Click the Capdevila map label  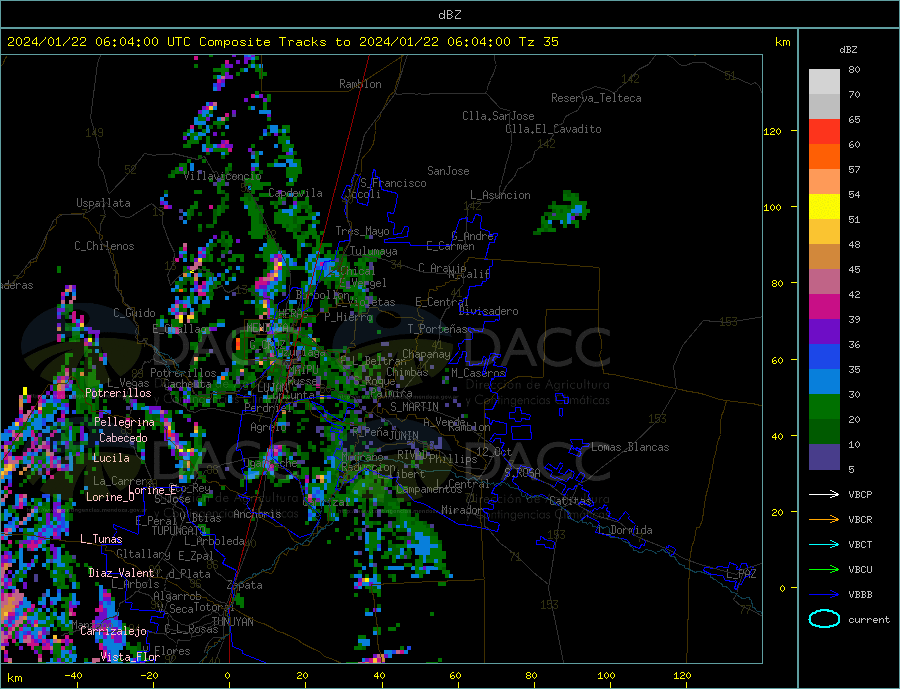click(x=296, y=193)
